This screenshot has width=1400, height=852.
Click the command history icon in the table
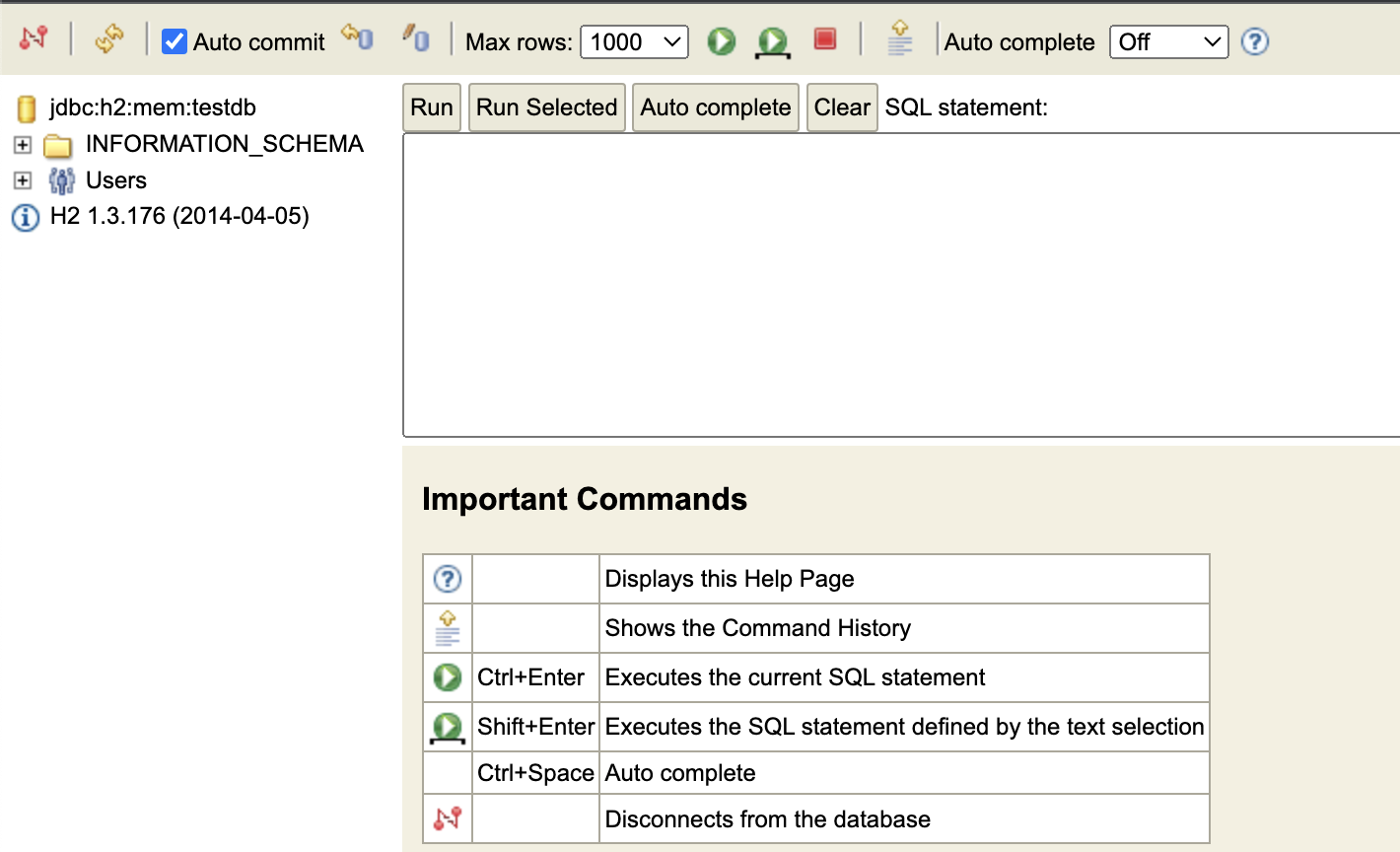448,628
